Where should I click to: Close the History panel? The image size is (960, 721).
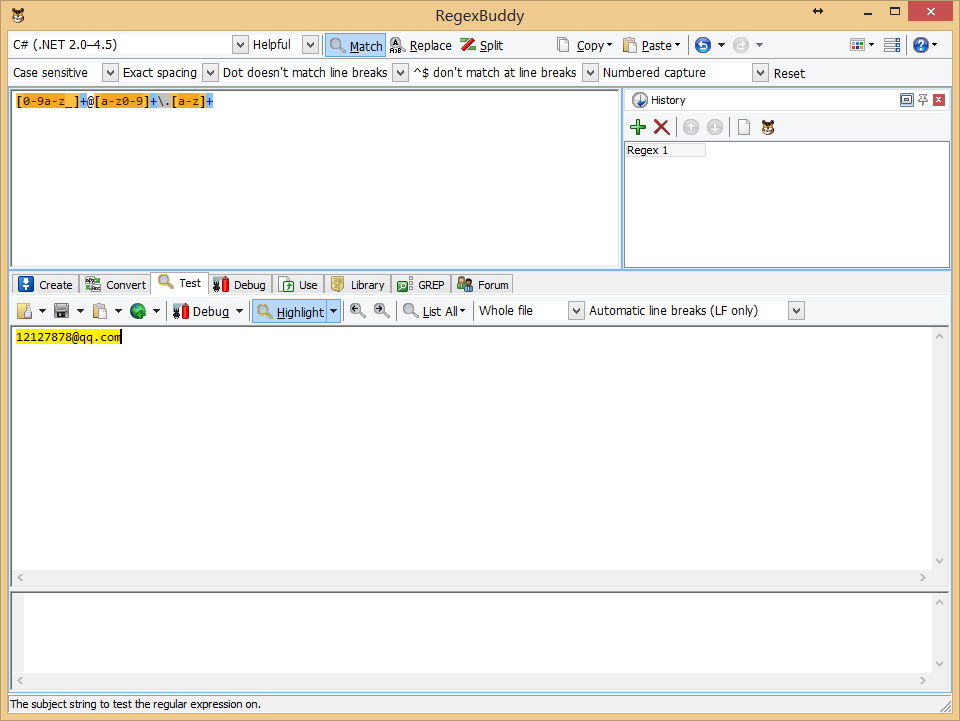coord(939,100)
